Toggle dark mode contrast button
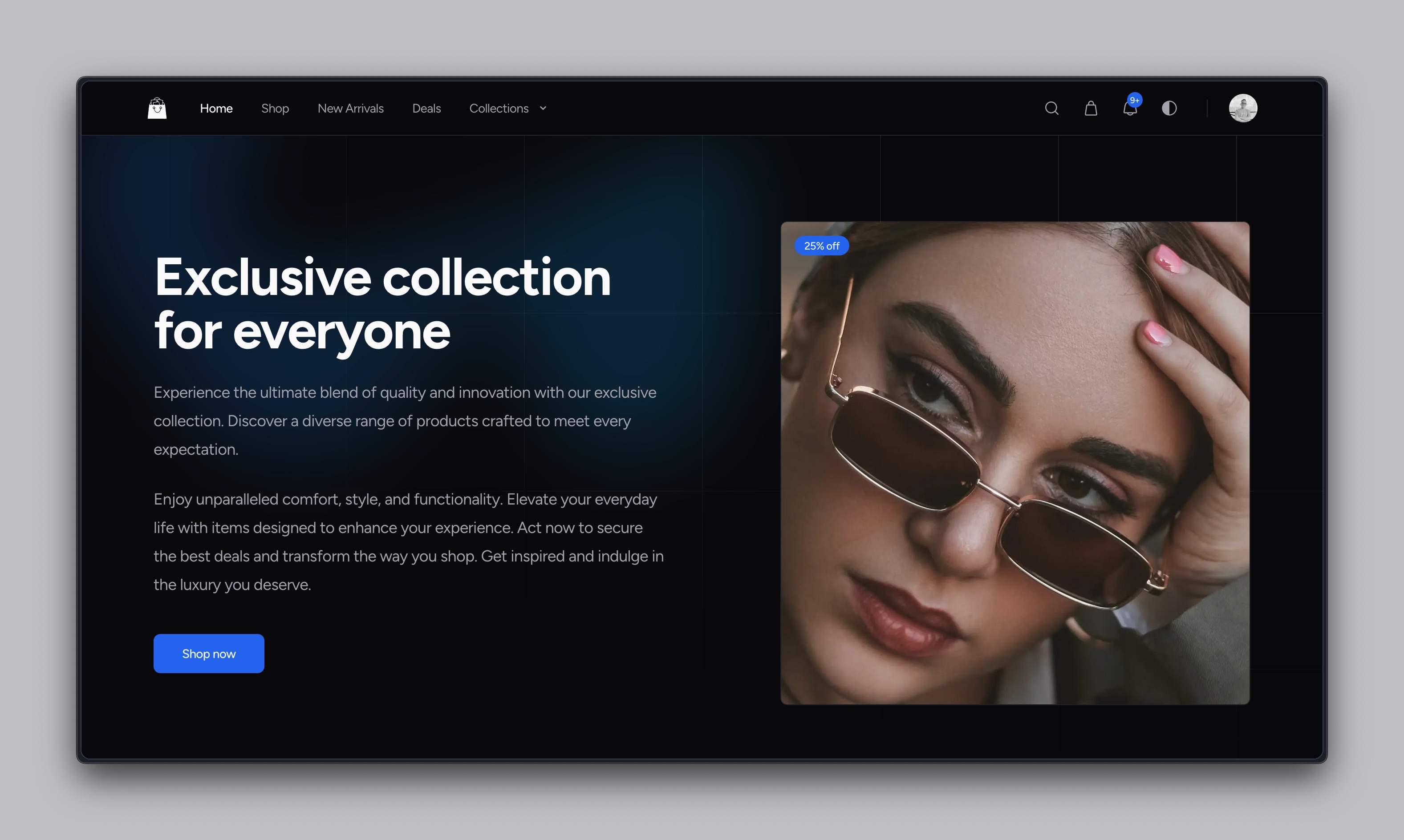This screenshot has height=840, width=1404. click(x=1169, y=108)
